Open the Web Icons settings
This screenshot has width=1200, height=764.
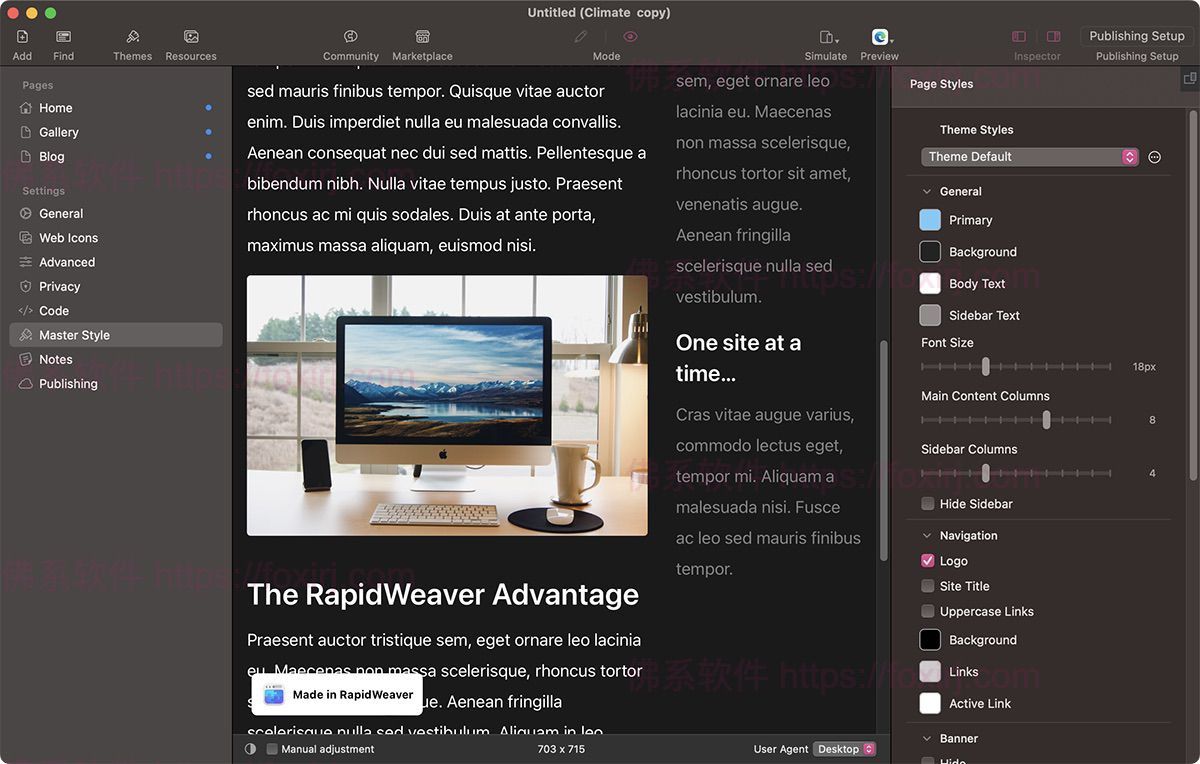click(x=66, y=237)
